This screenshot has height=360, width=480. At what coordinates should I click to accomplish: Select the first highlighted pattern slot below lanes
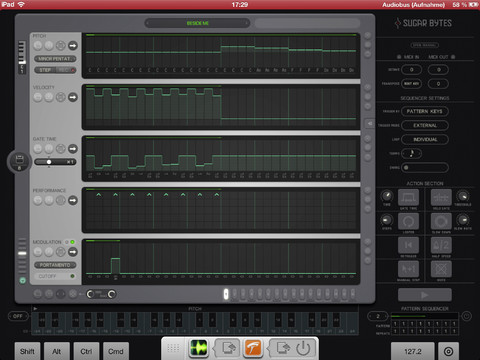click(226, 294)
